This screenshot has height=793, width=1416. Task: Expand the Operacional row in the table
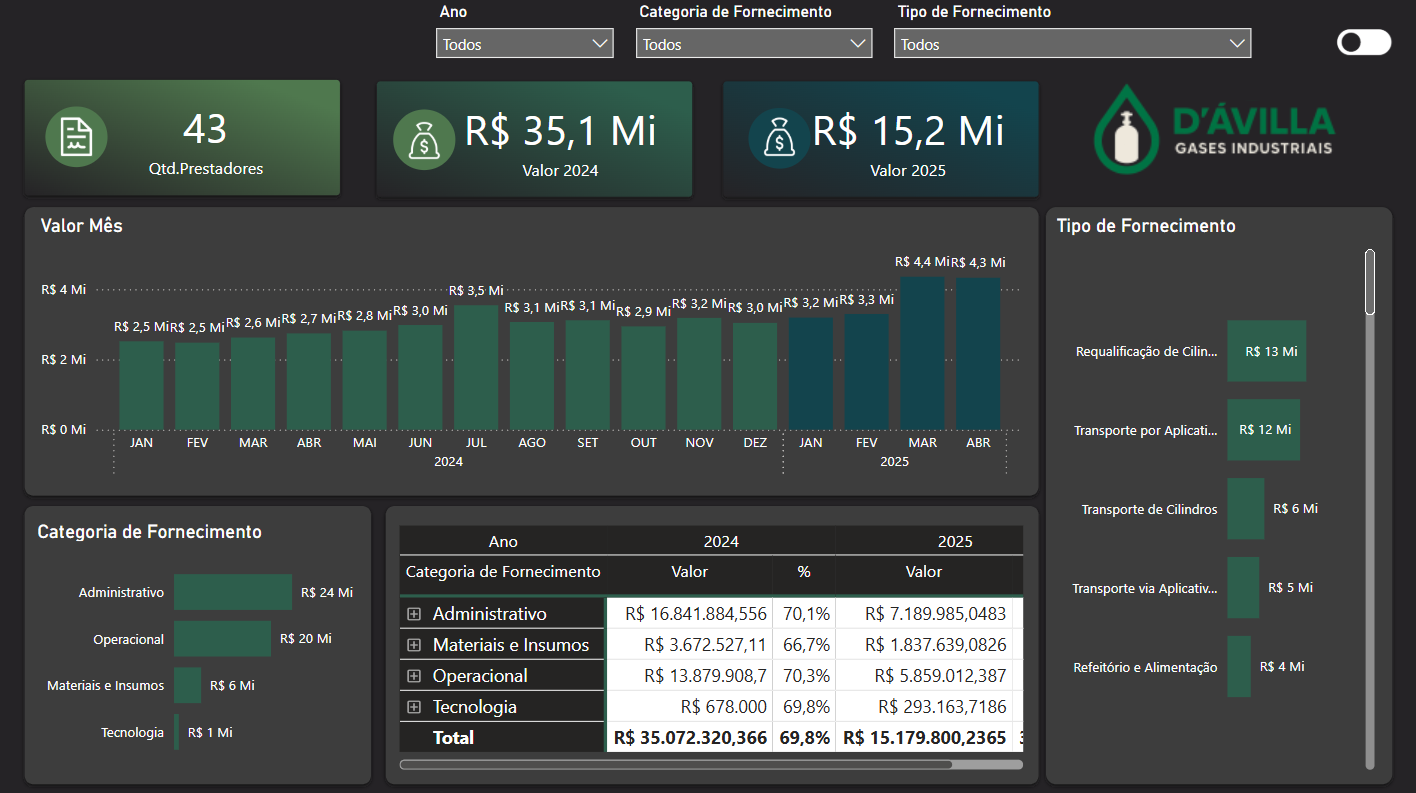point(414,676)
